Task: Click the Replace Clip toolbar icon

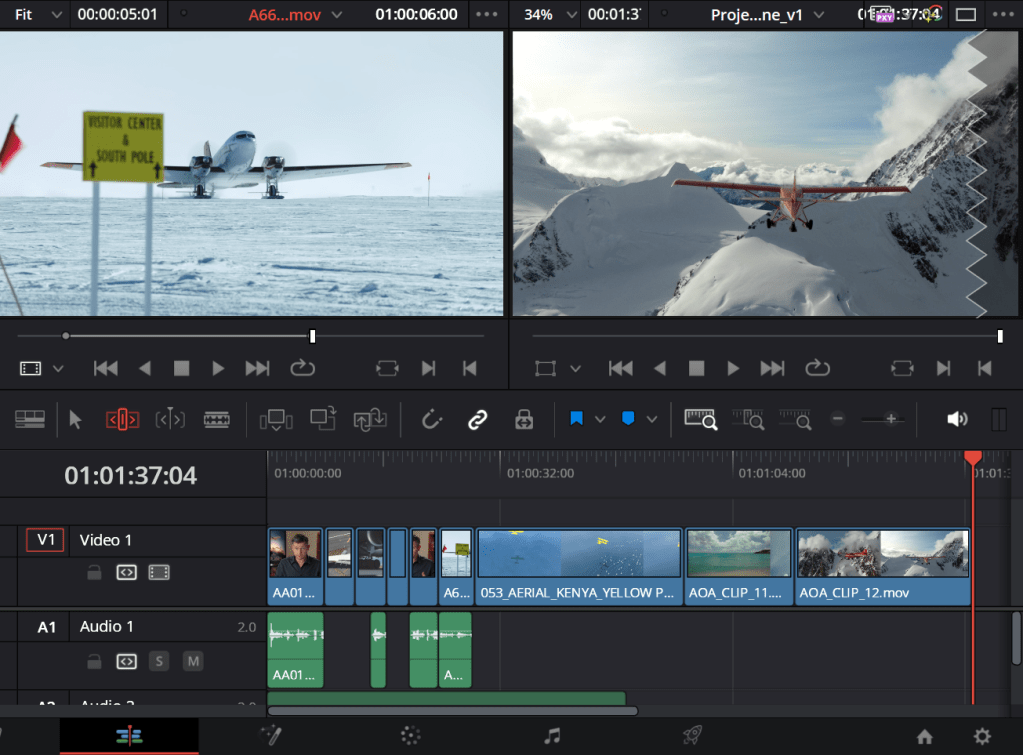Action: coord(369,420)
